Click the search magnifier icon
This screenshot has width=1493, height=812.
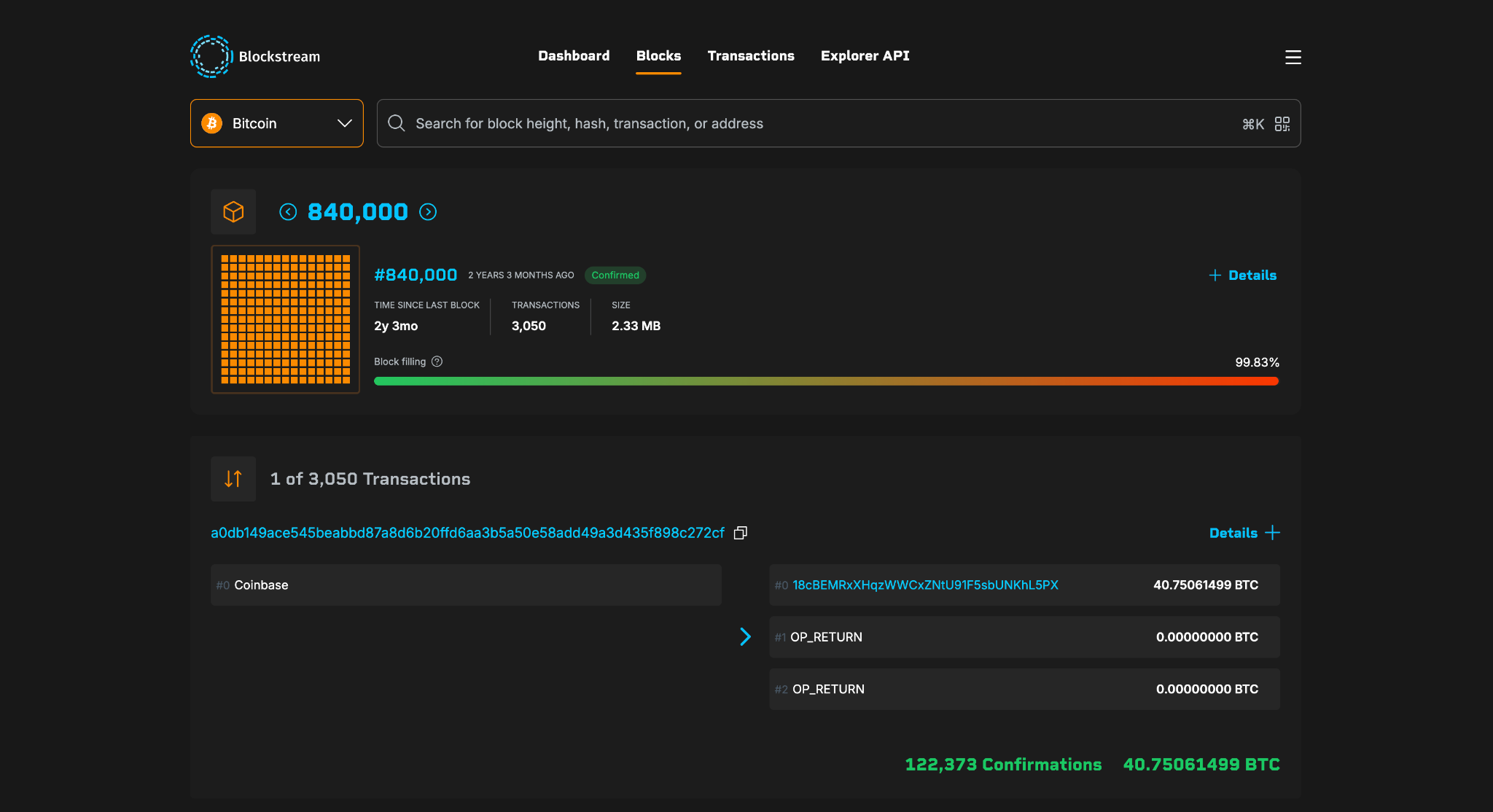point(396,123)
